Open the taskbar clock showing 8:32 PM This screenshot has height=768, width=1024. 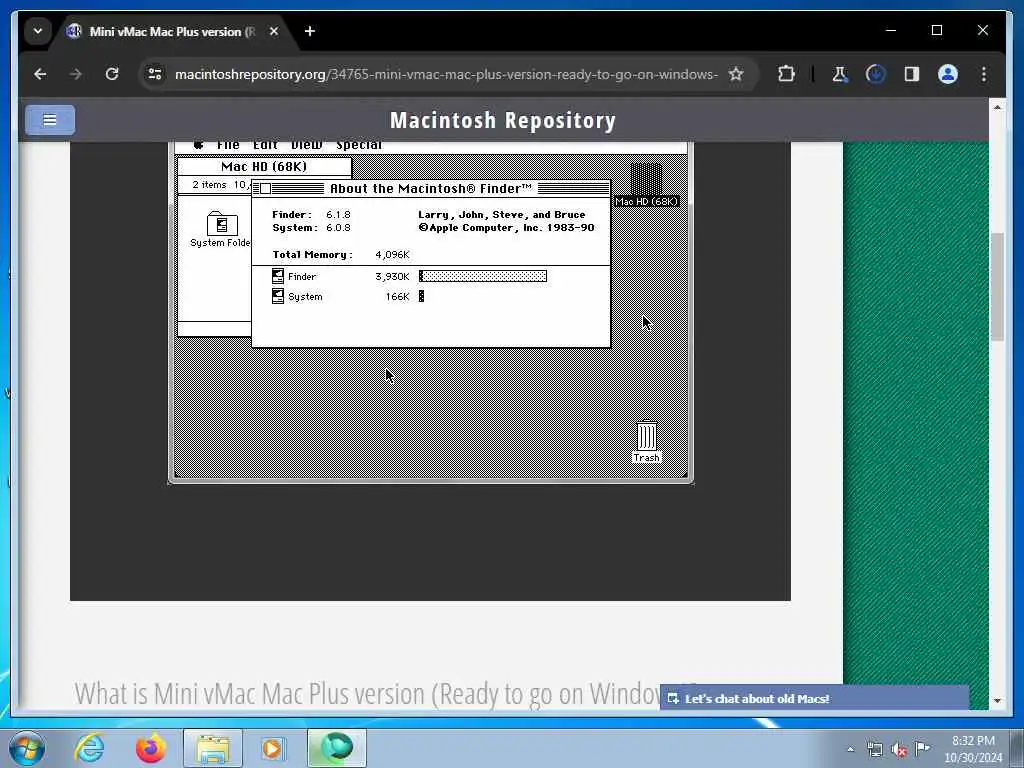click(x=973, y=749)
